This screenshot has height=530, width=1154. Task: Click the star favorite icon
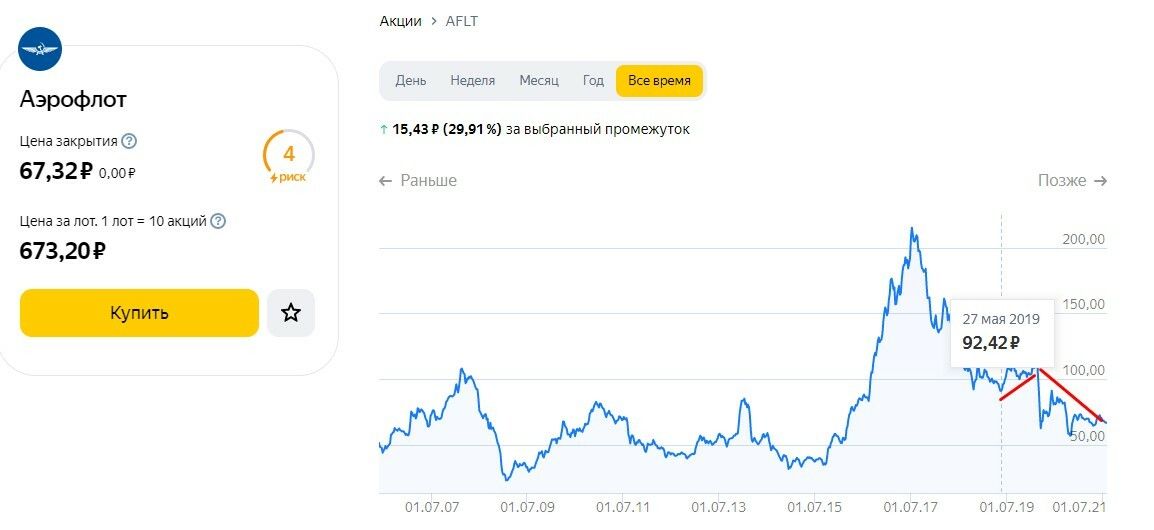(291, 313)
